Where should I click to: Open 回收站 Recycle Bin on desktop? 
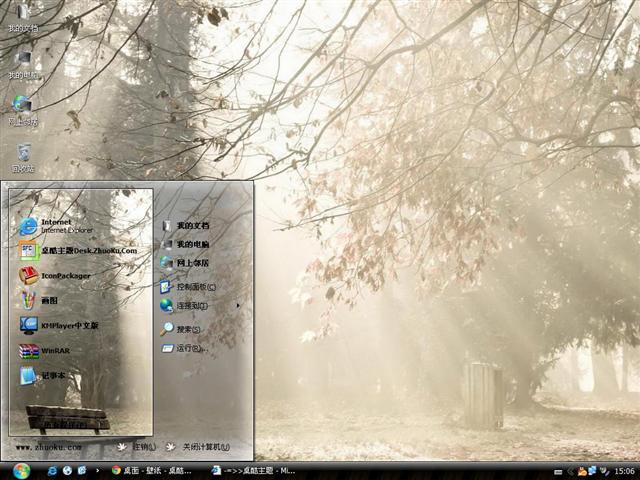point(23,158)
